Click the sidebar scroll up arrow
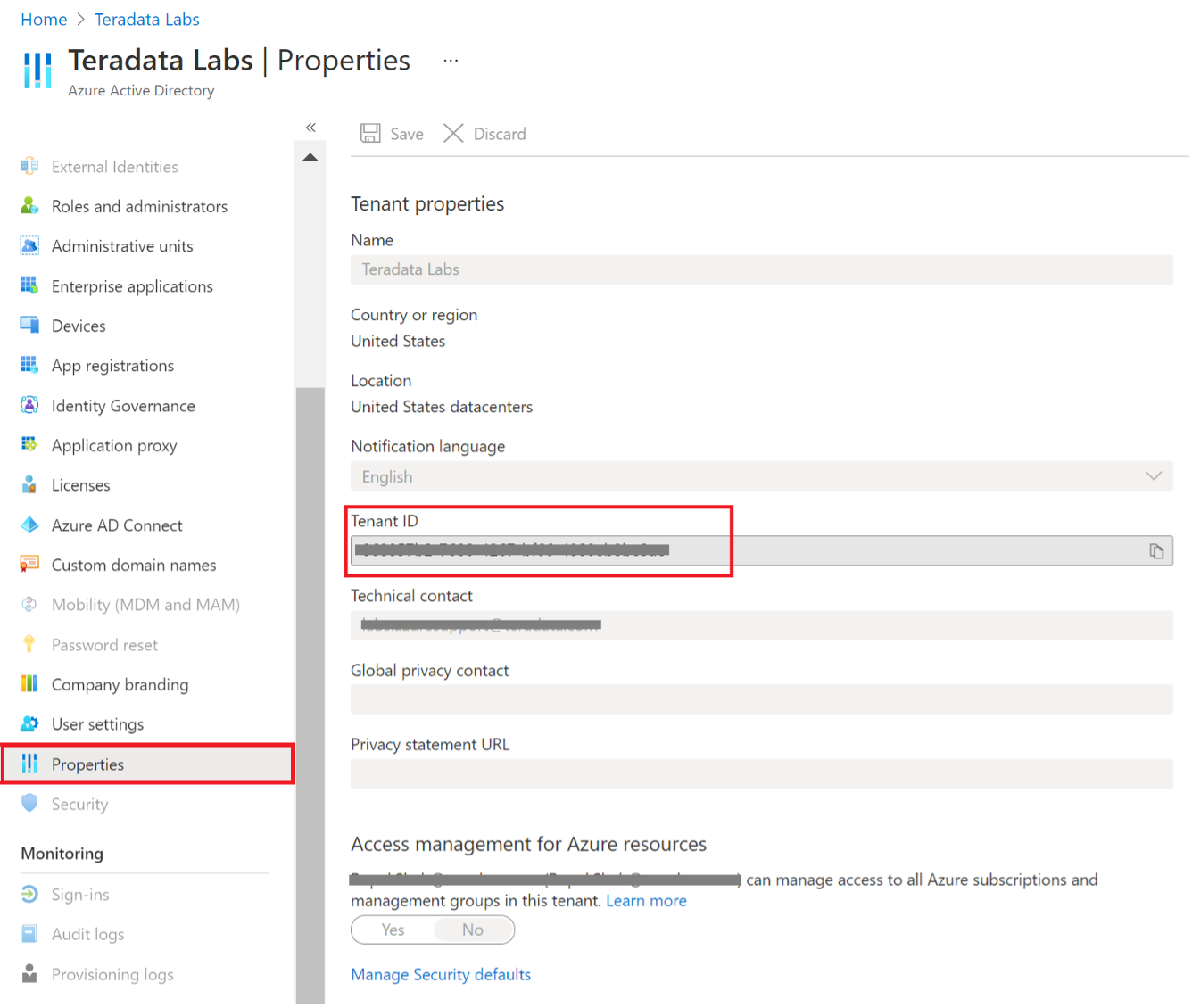Viewport: 1192px width, 1008px height. pos(310,158)
